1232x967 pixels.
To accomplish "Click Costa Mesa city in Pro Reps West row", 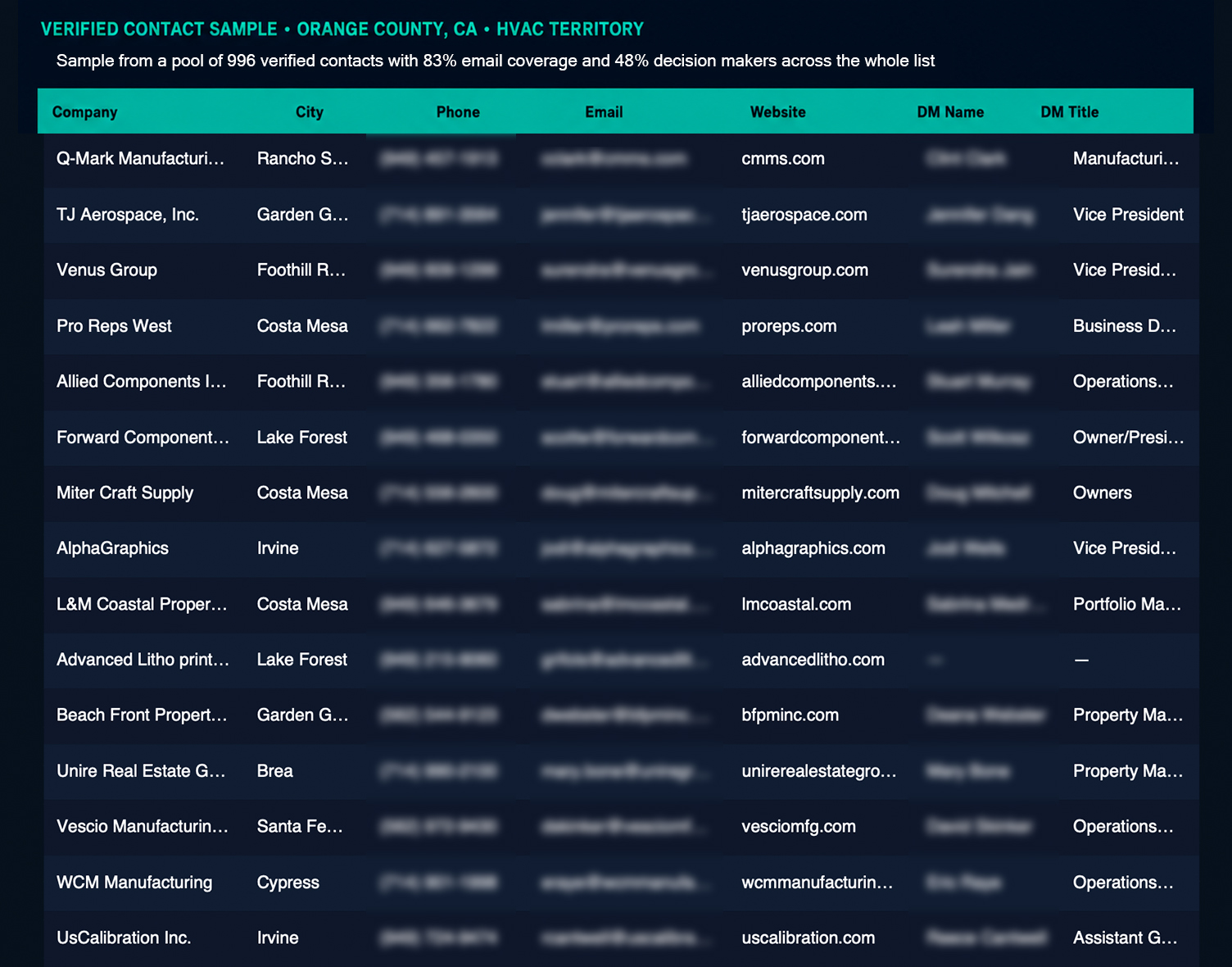I will click(x=302, y=326).
